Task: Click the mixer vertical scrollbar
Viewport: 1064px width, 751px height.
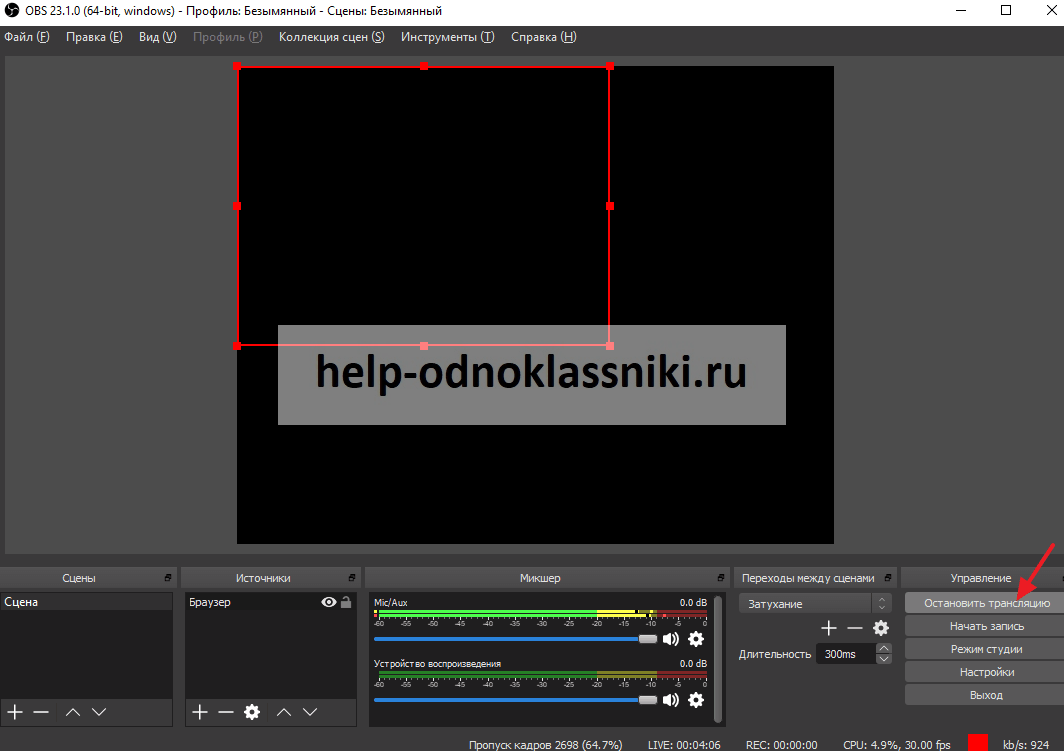Action: [719, 659]
